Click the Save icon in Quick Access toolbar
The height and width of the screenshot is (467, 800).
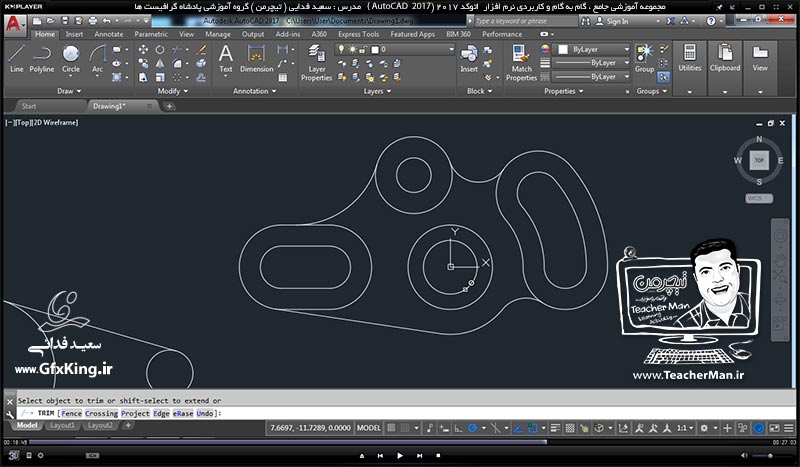pos(65,21)
